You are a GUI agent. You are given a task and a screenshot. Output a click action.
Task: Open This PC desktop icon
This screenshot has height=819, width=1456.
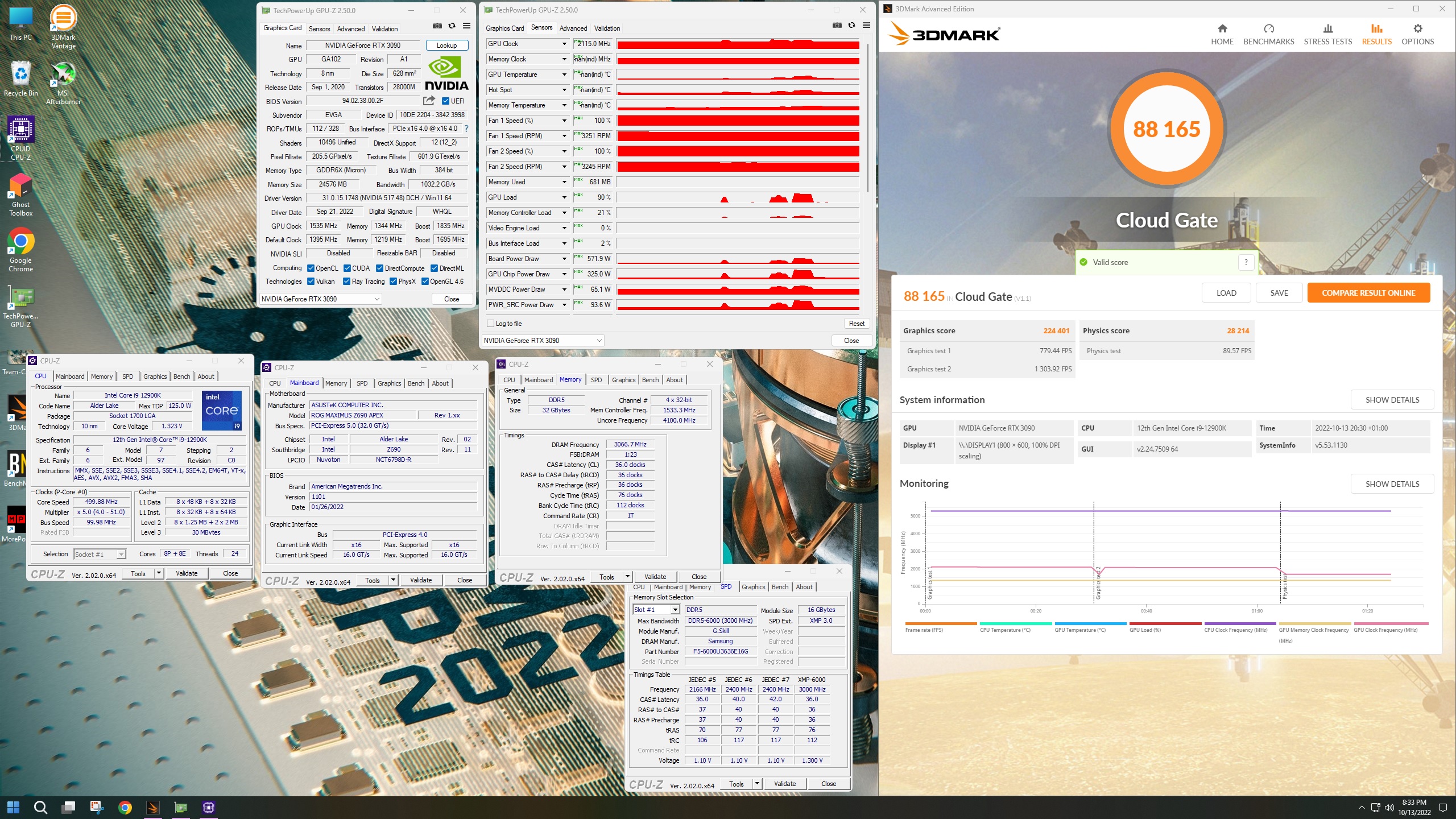coord(20,24)
